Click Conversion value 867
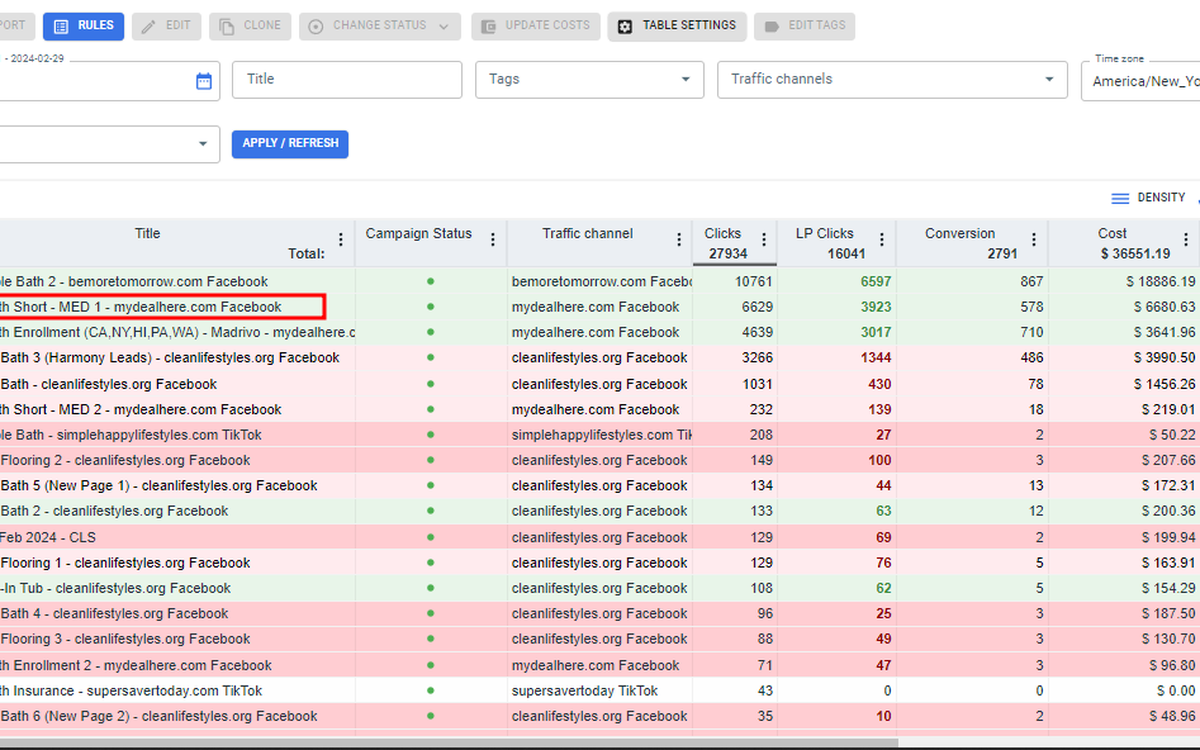The height and width of the screenshot is (750, 1200). [1031, 282]
